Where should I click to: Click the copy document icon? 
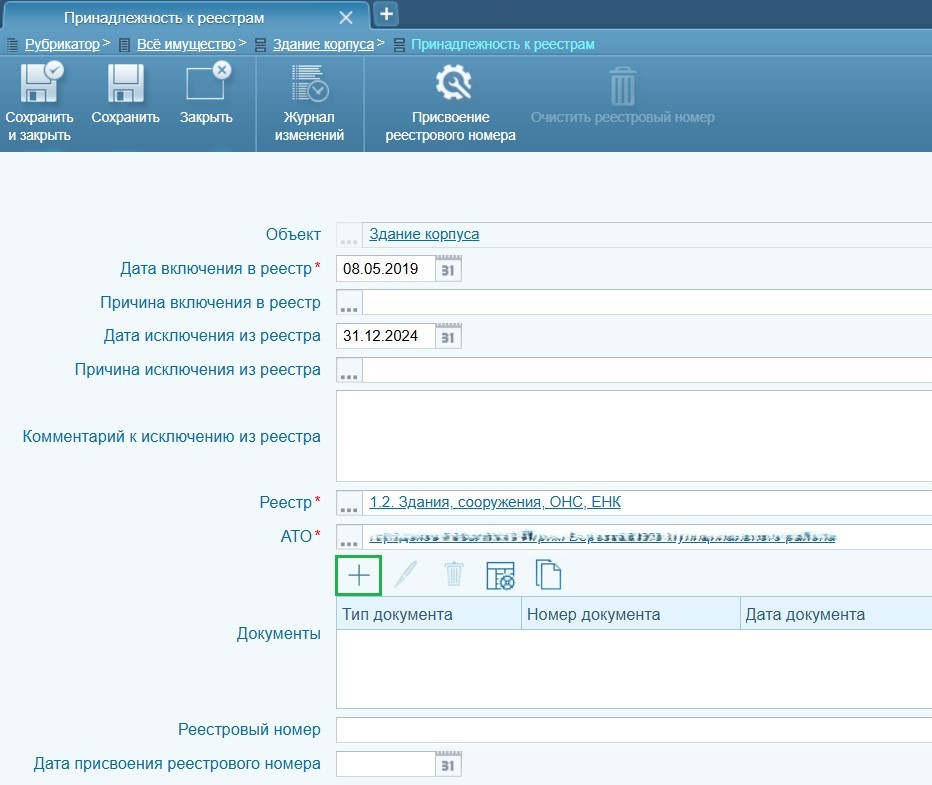pyautogui.click(x=548, y=574)
